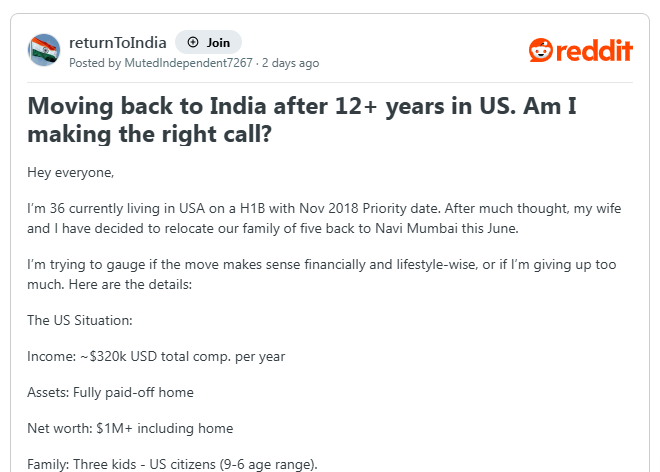This screenshot has width=660, height=472.
Task: Open the reddit wordmark logo
Action: click(x=595, y=50)
